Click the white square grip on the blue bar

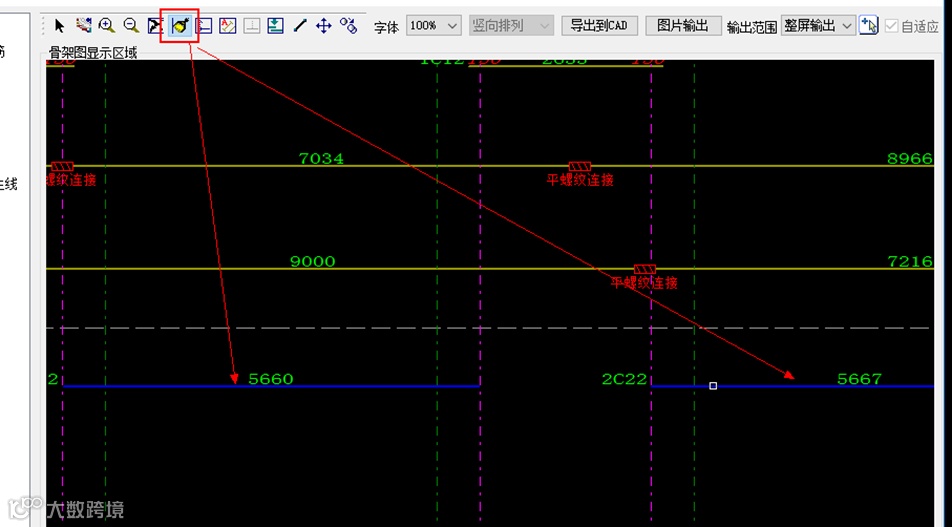713,386
